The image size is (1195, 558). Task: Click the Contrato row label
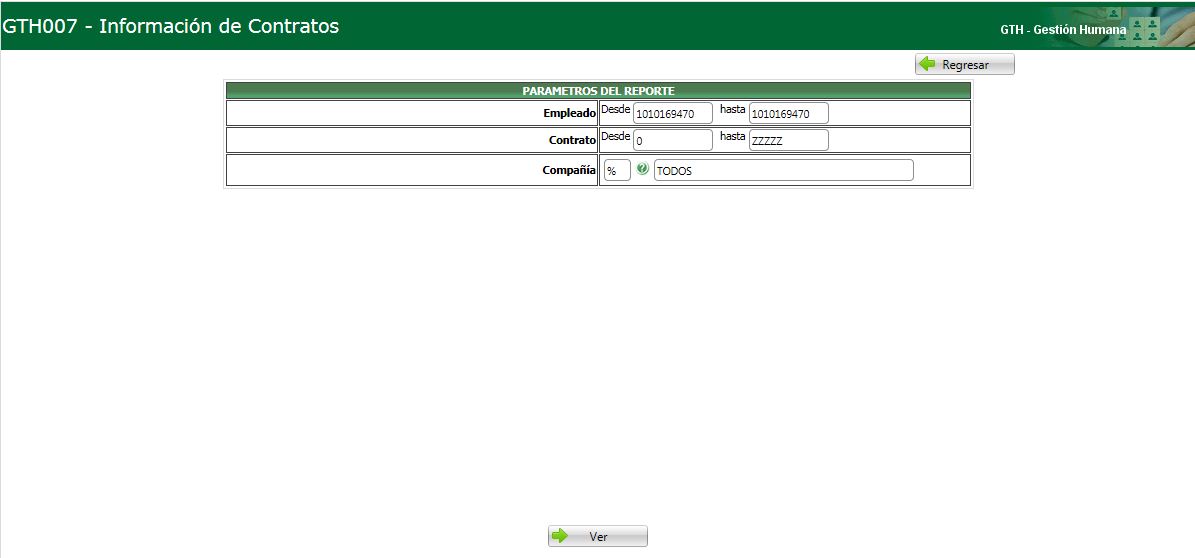pyautogui.click(x=572, y=140)
